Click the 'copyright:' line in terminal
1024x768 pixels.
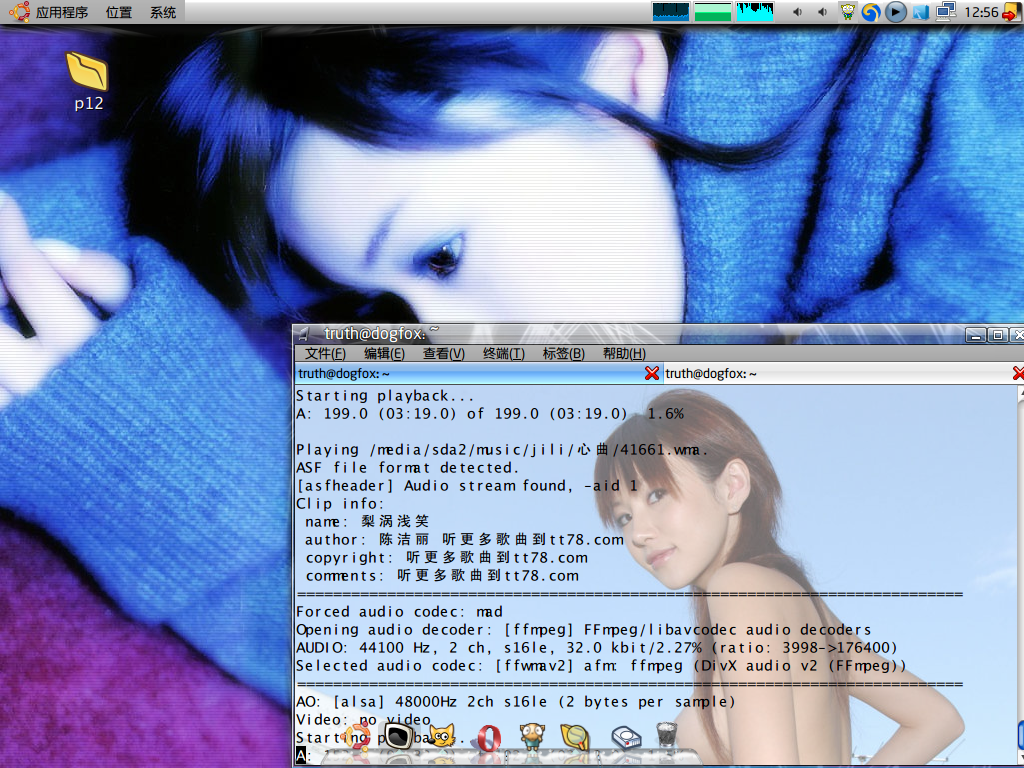447,558
